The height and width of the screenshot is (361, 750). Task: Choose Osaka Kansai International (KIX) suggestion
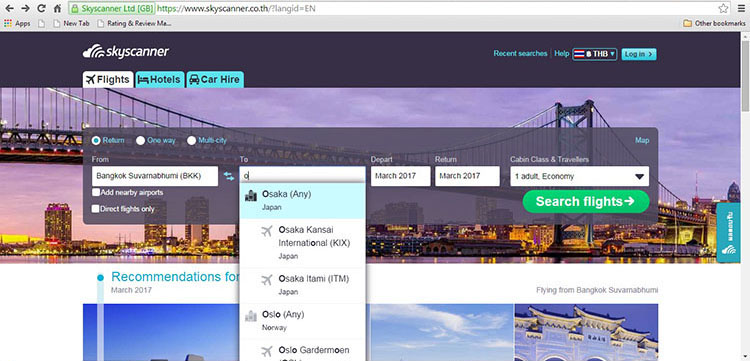click(x=302, y=243)
